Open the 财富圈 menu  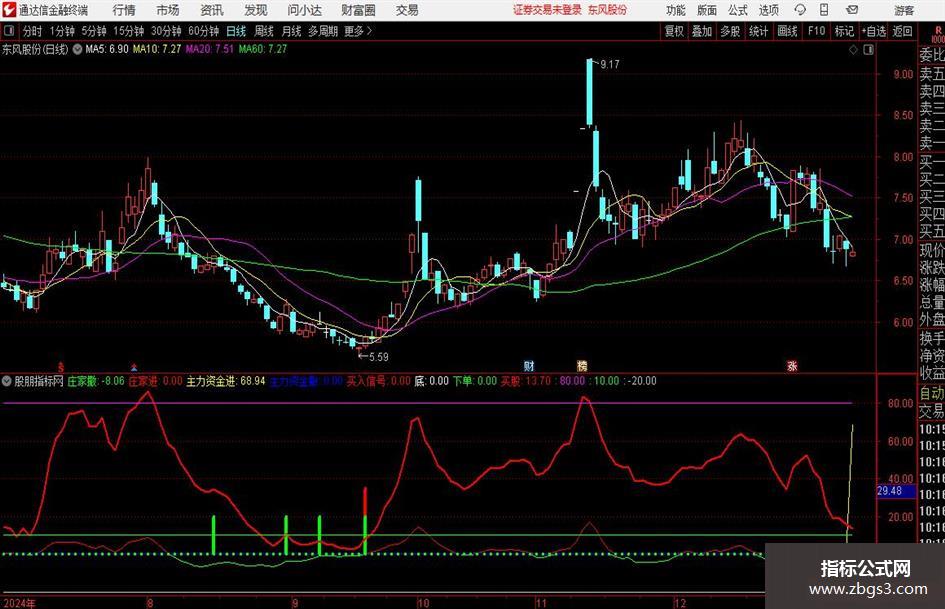[358, 10]
